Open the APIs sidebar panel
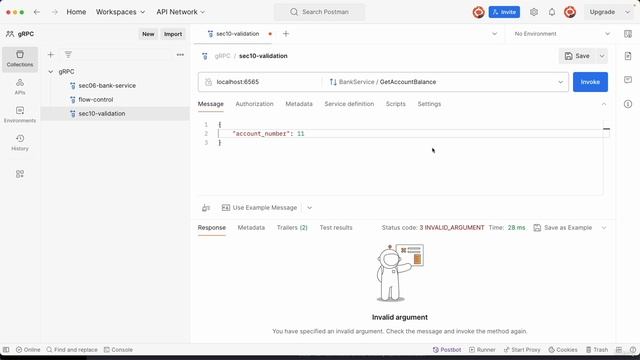The width and height of the screenshot is (640, 360). click(x=20, y=87)
